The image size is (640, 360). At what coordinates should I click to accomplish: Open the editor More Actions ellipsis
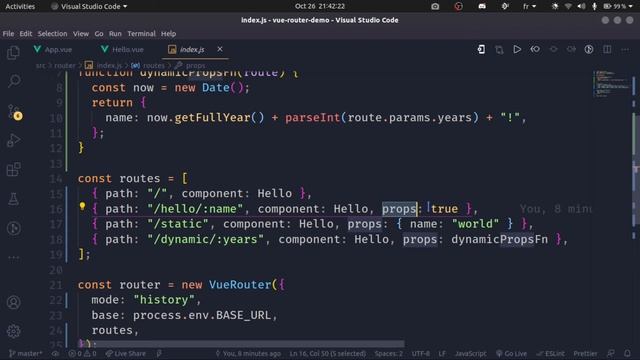625,49
